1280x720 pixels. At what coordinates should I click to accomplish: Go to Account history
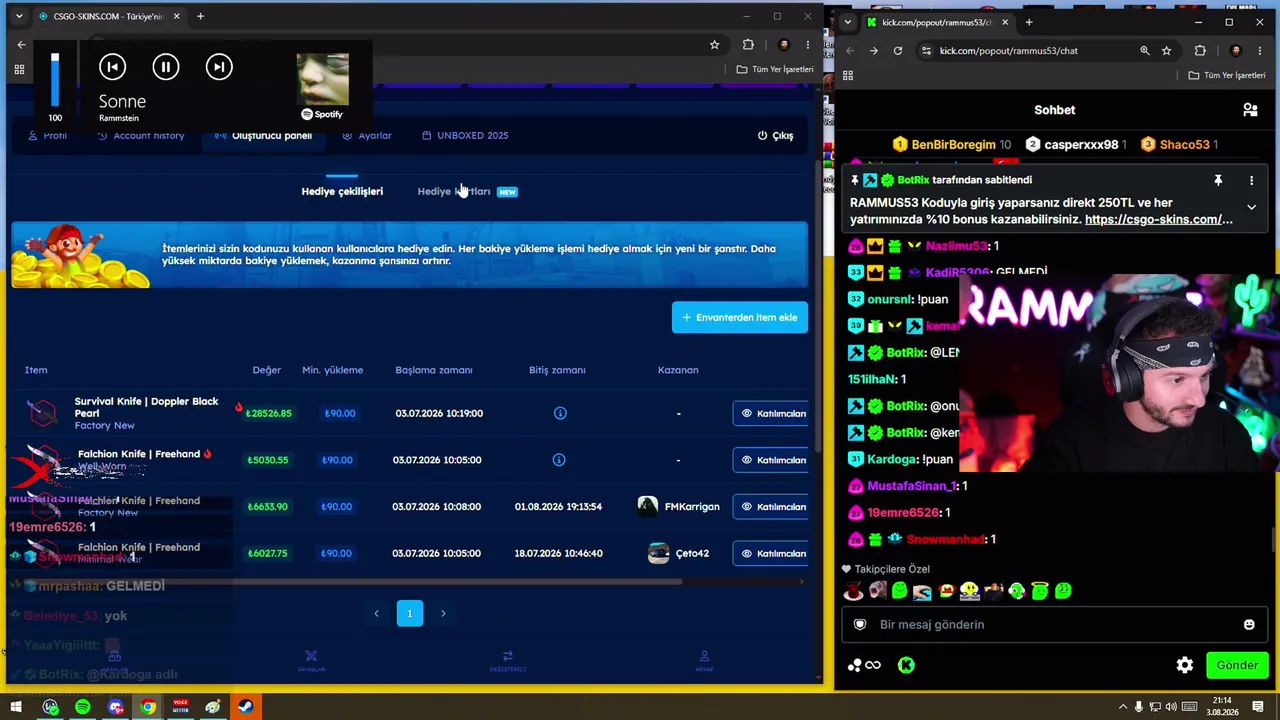coord(141,135)
